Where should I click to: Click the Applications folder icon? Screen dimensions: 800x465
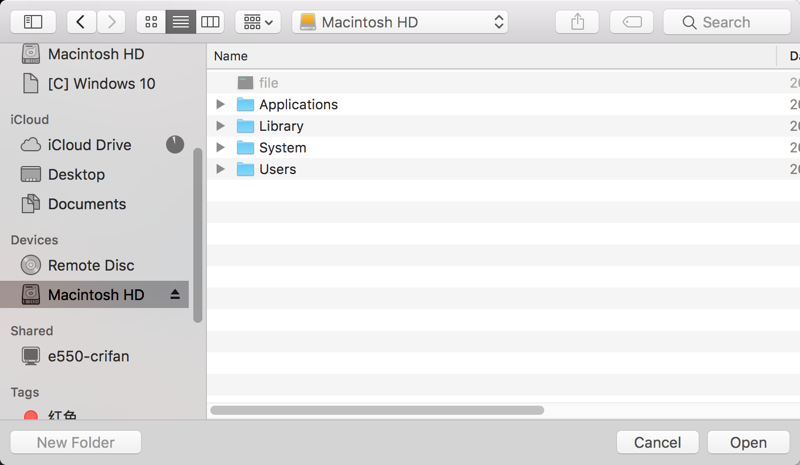tap(245, 104)
